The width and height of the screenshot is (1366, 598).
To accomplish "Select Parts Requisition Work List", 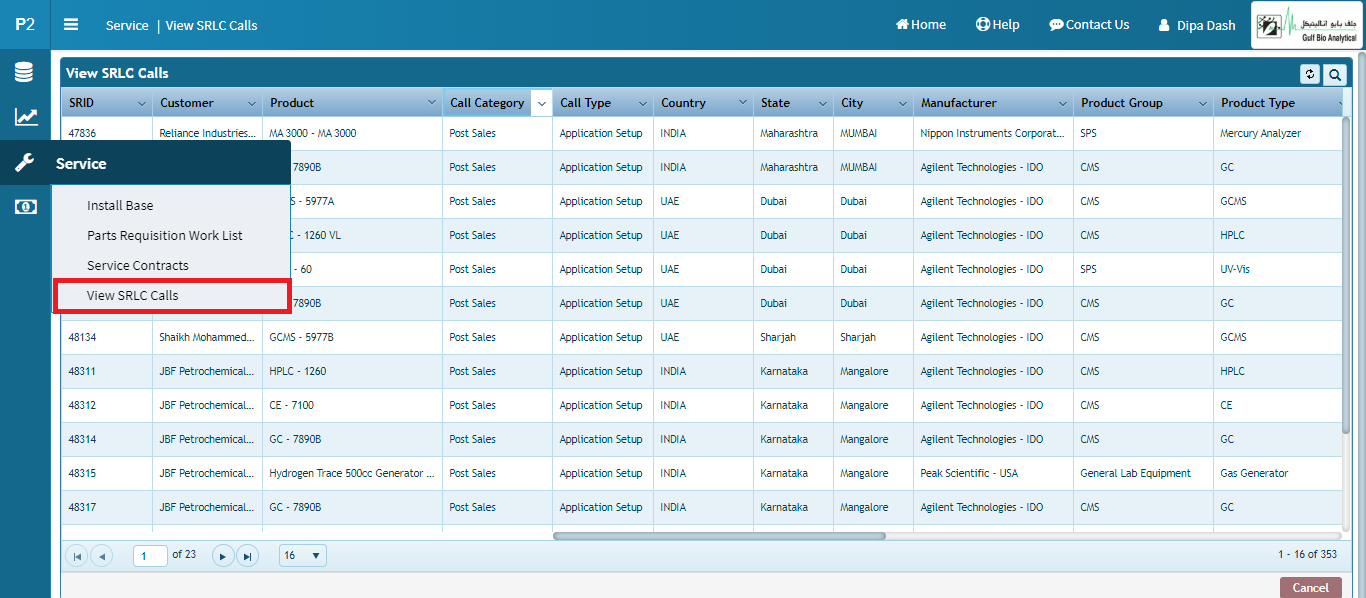I will [x=165, y=235].
